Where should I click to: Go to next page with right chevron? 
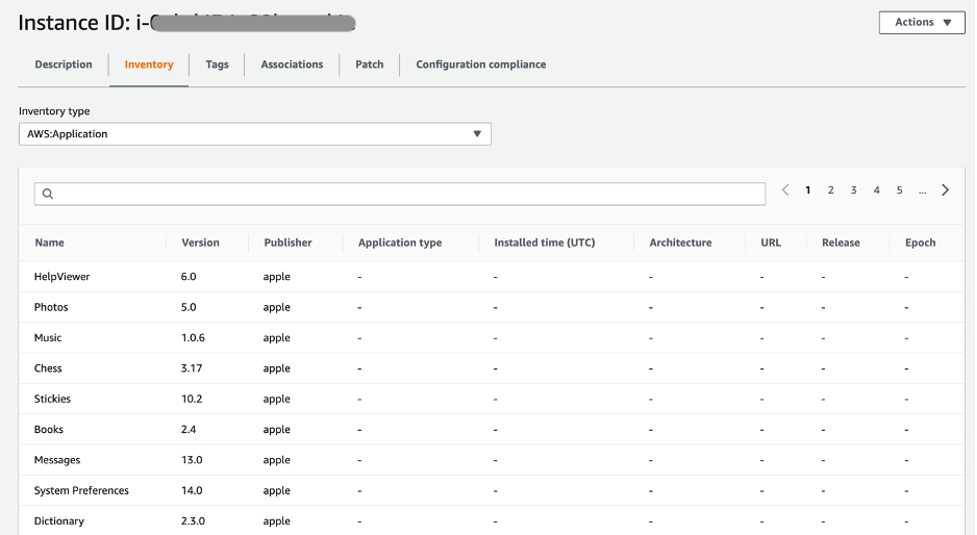tap(945, 190)
